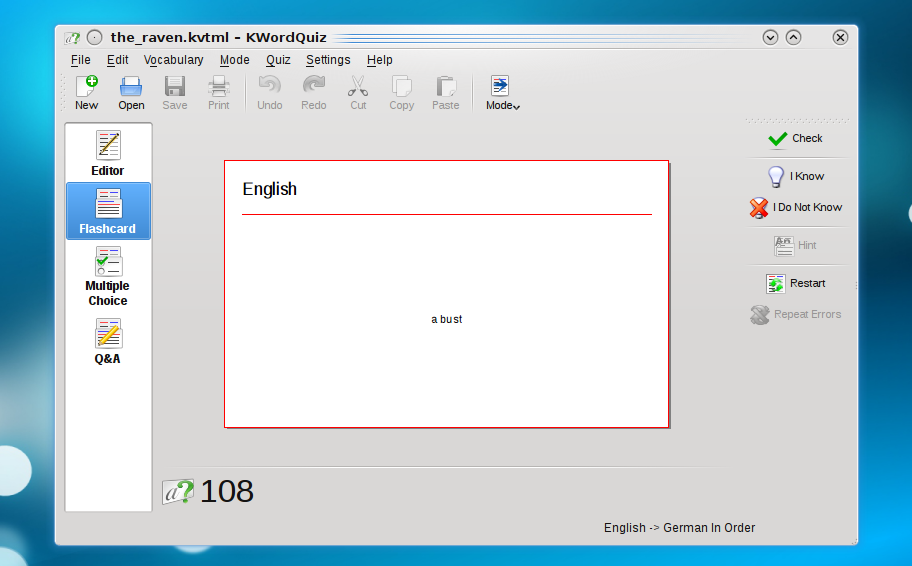Open the Vocabulary menu
This screenshot has width=912, height=566.
click(173, 60)
